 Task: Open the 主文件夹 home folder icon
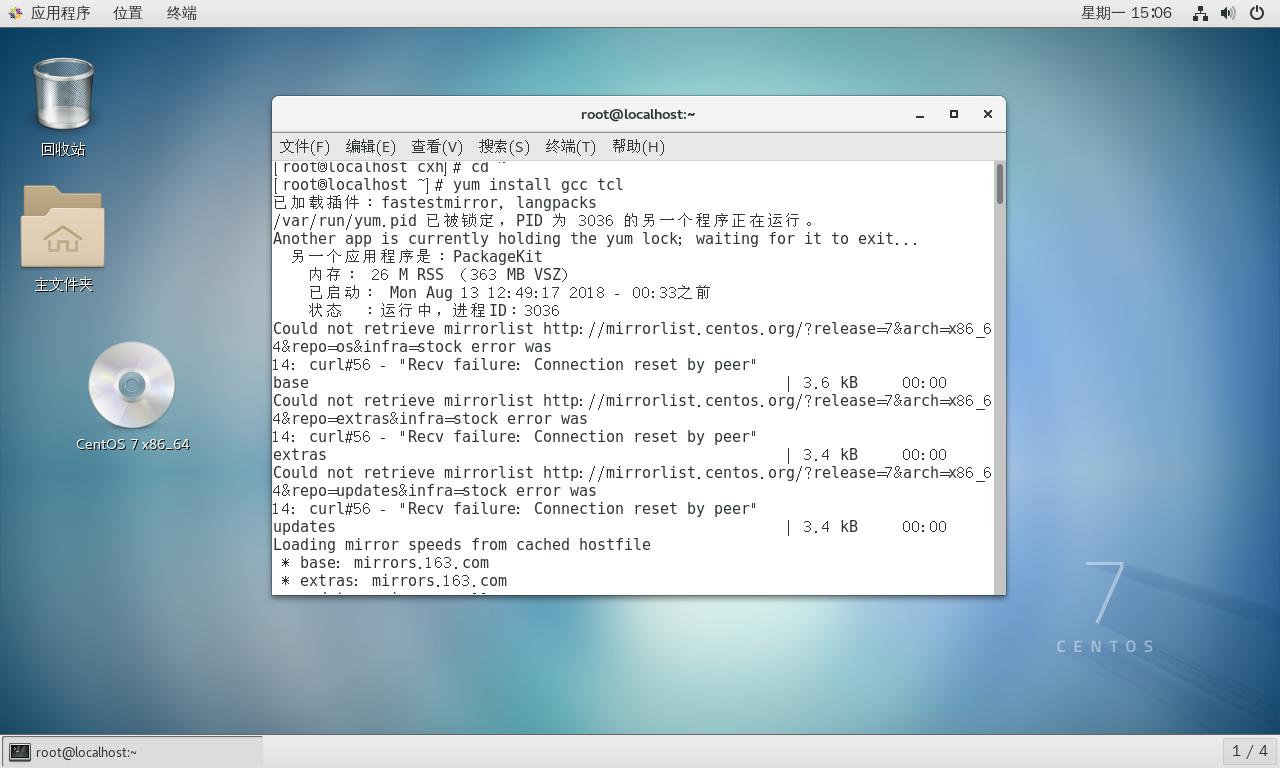[62, 227]
